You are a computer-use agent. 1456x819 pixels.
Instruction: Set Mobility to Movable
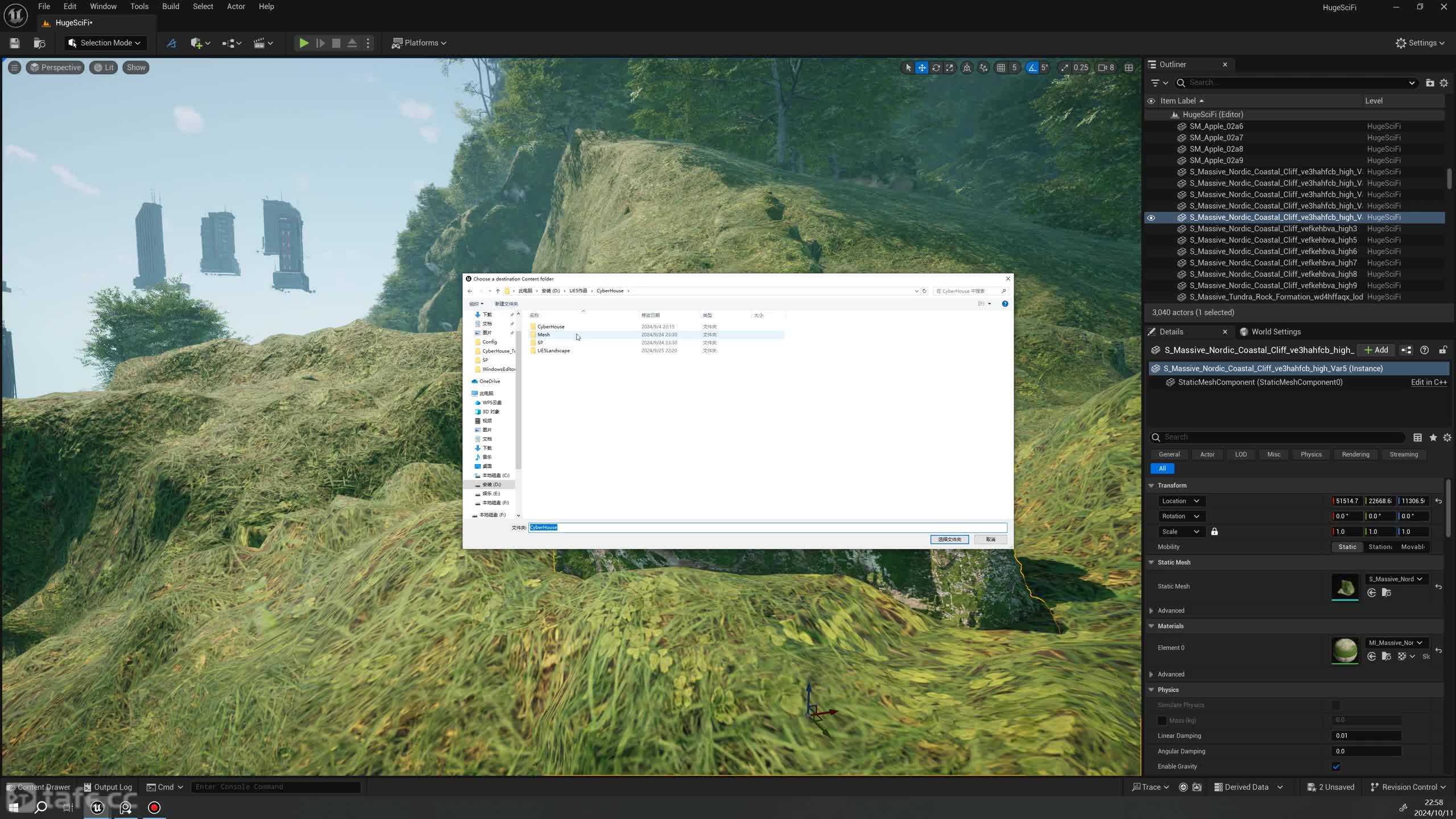pyautogui.click(x=1413, y=547)
